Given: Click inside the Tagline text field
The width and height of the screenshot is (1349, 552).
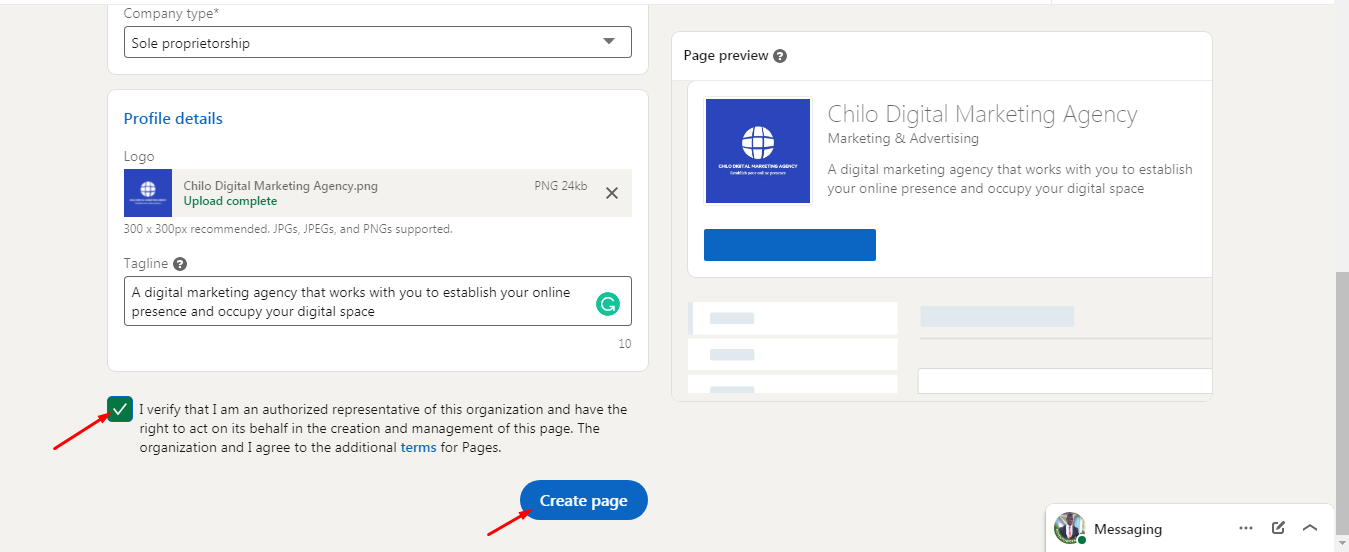Looking at the screenshot, I should pyautogui.click(x=377, y=301).
